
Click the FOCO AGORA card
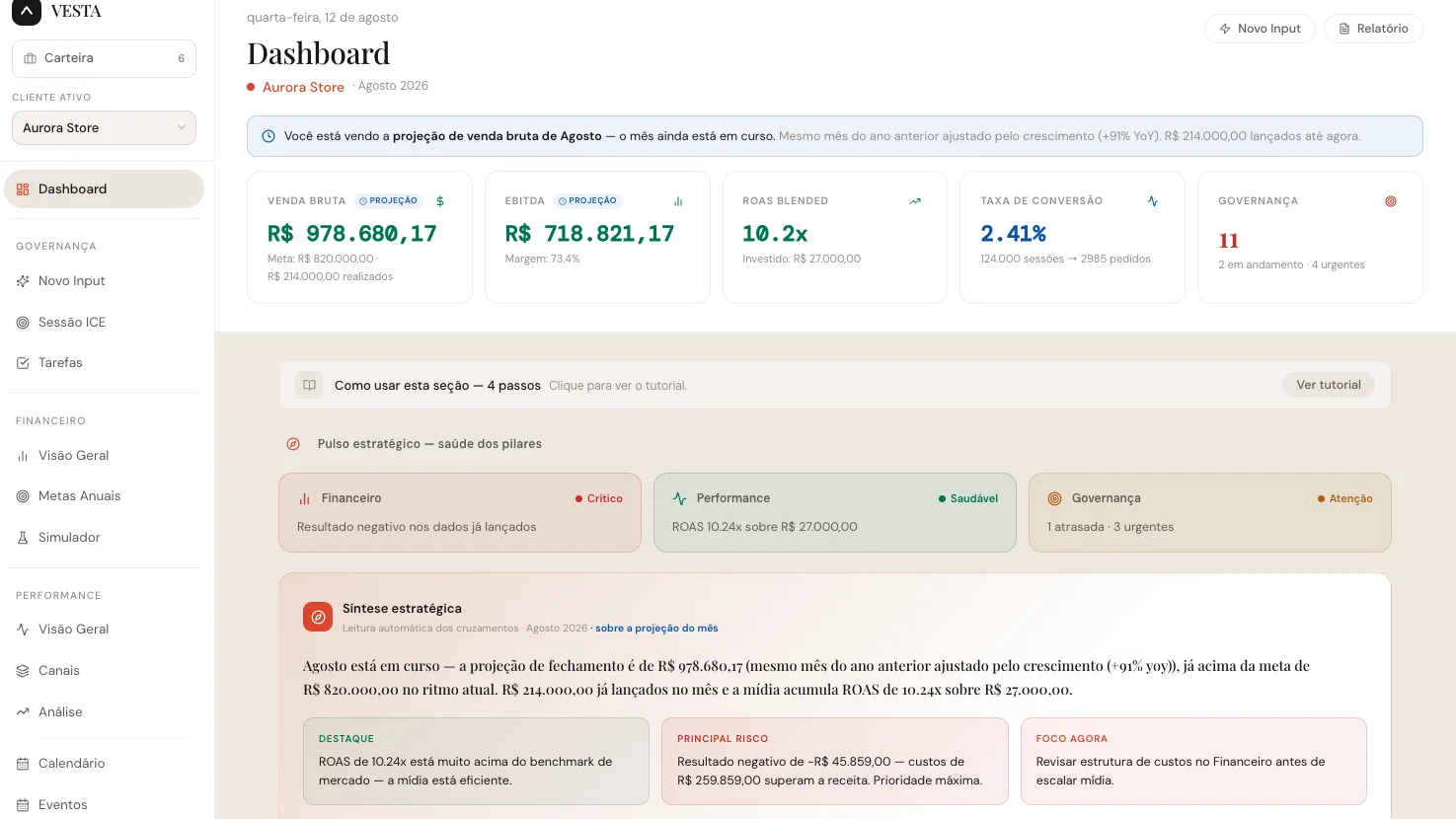pyautogui.click(x=1193, y=761)
